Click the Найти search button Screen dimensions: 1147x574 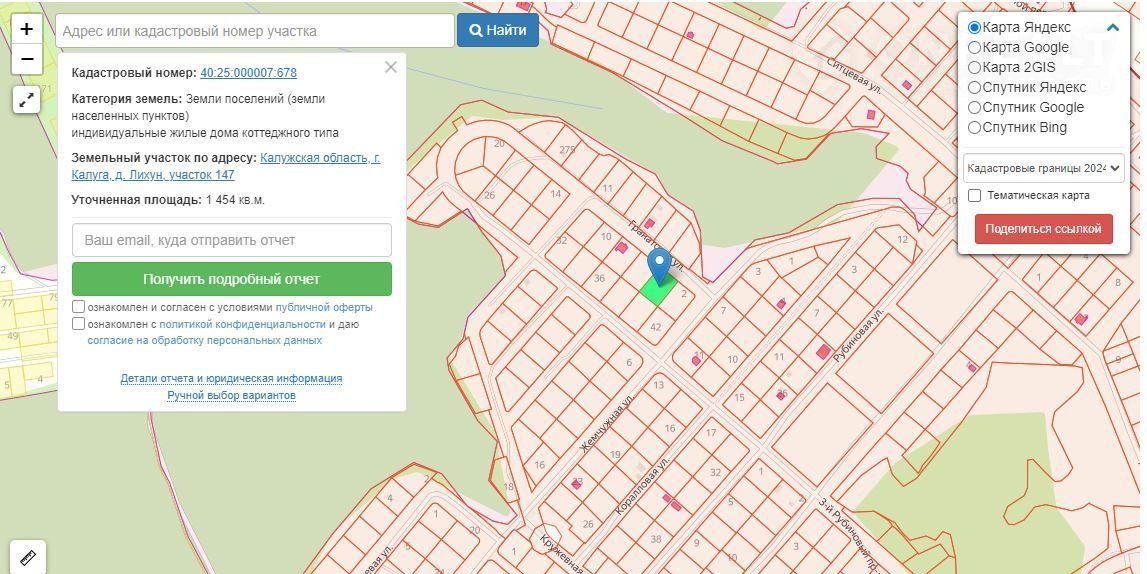click(497, 30)
